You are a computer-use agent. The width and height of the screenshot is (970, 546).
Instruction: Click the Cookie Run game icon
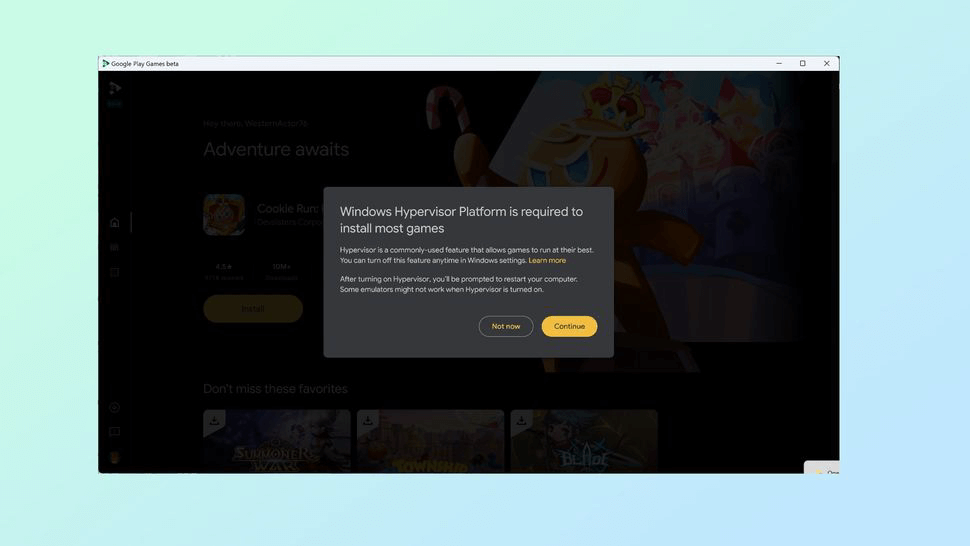pos(224,215)
